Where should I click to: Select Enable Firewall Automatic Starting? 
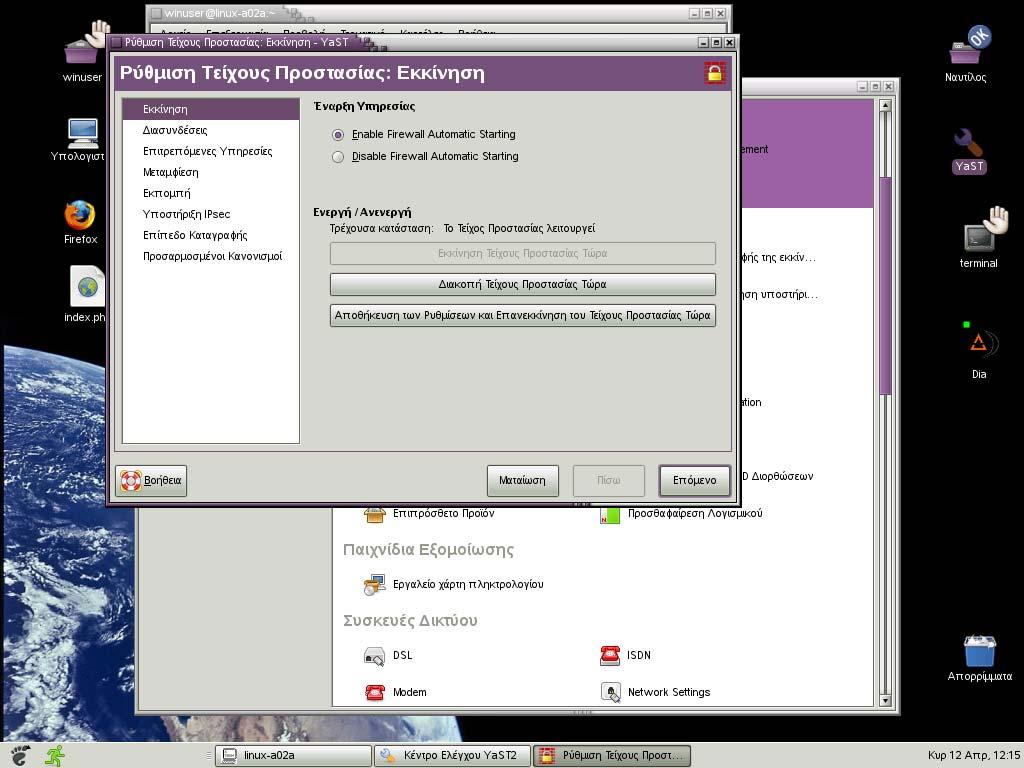pyautogui.click(x=338, y=135)
